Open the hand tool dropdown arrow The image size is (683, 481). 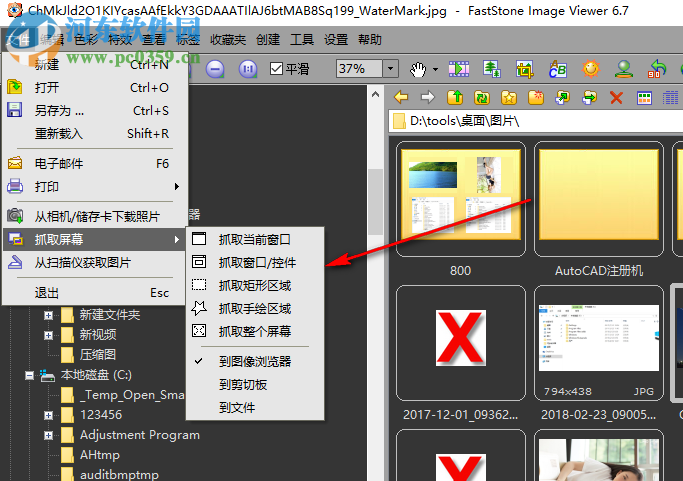(435, 69)
